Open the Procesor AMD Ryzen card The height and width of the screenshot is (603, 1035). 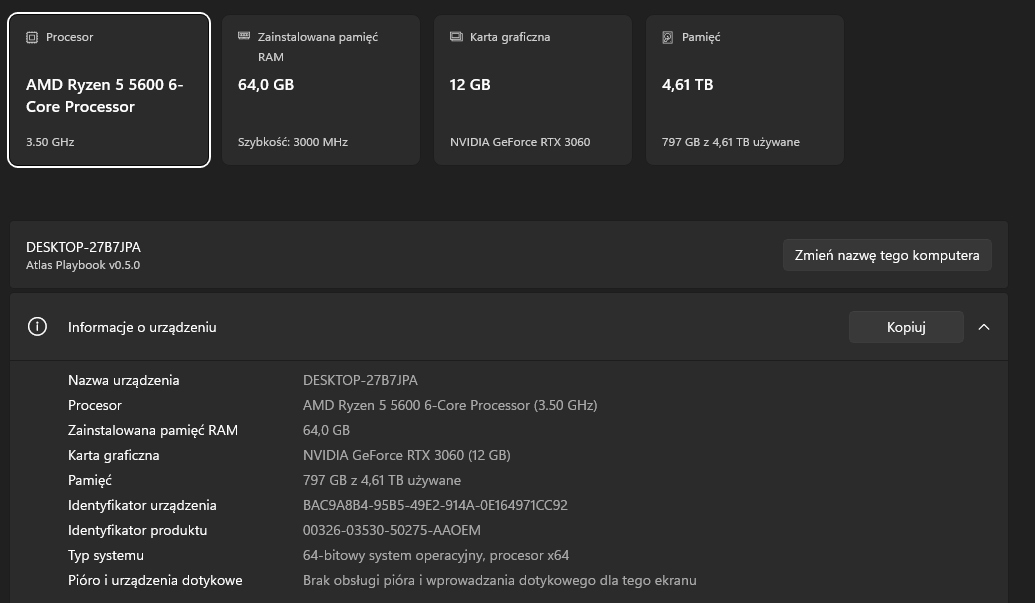(x=109, y=90)
